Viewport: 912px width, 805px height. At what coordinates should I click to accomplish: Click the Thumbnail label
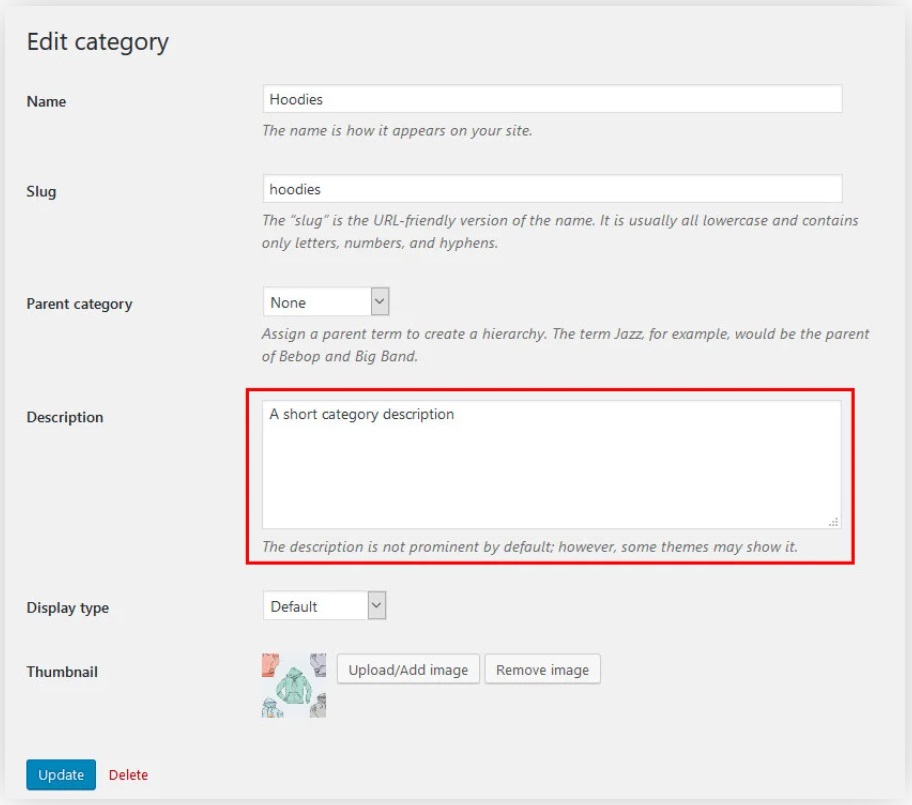62,672
